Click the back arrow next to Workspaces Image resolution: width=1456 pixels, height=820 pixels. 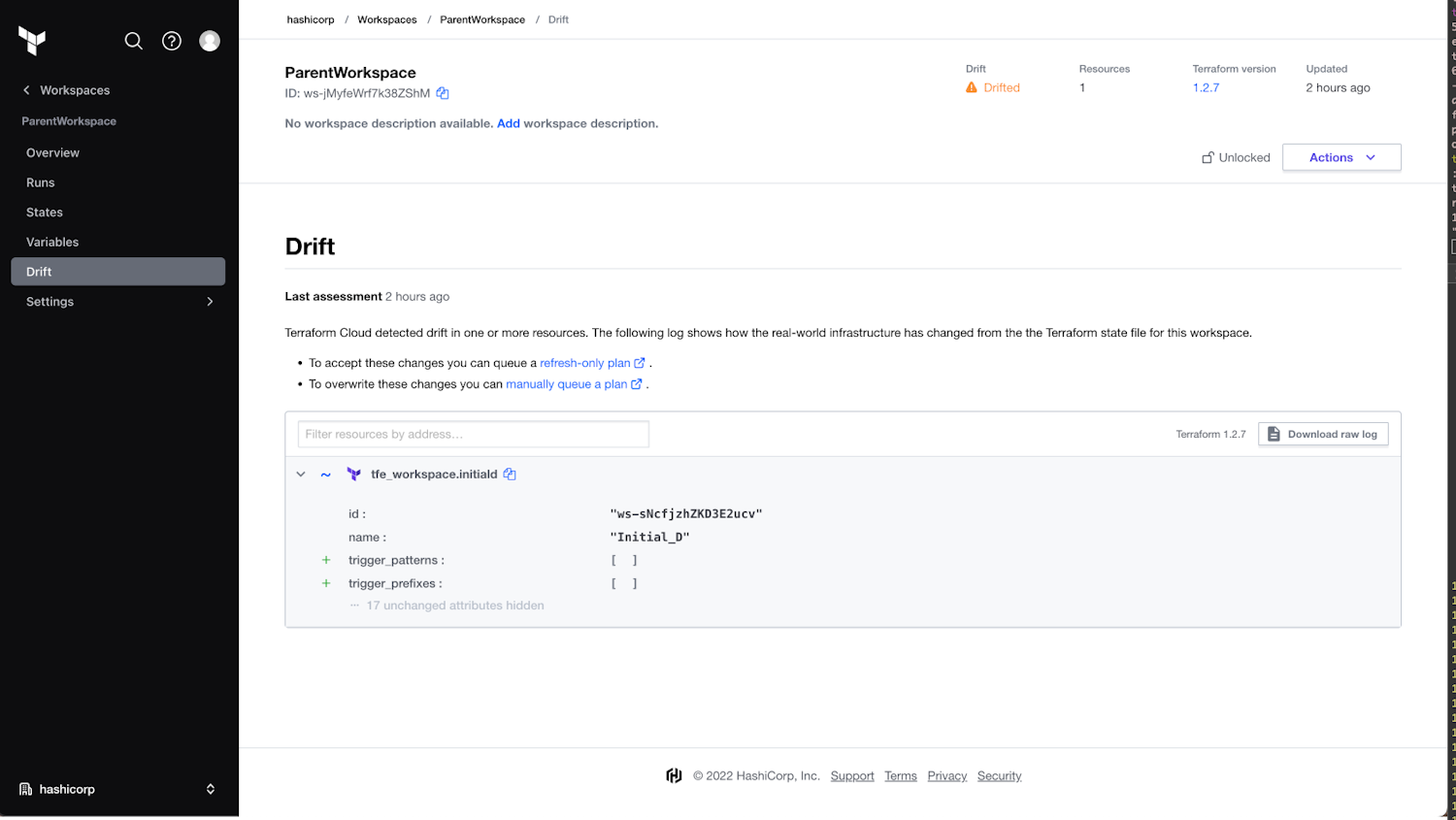click(24, 90)
